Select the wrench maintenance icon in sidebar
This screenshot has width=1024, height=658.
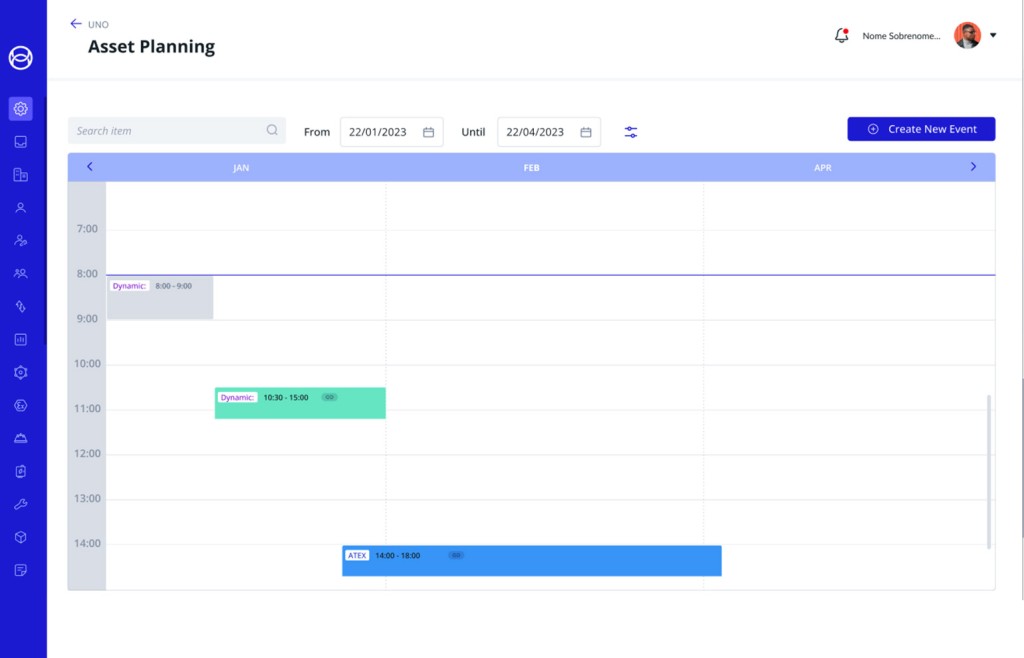click(20, 504)
